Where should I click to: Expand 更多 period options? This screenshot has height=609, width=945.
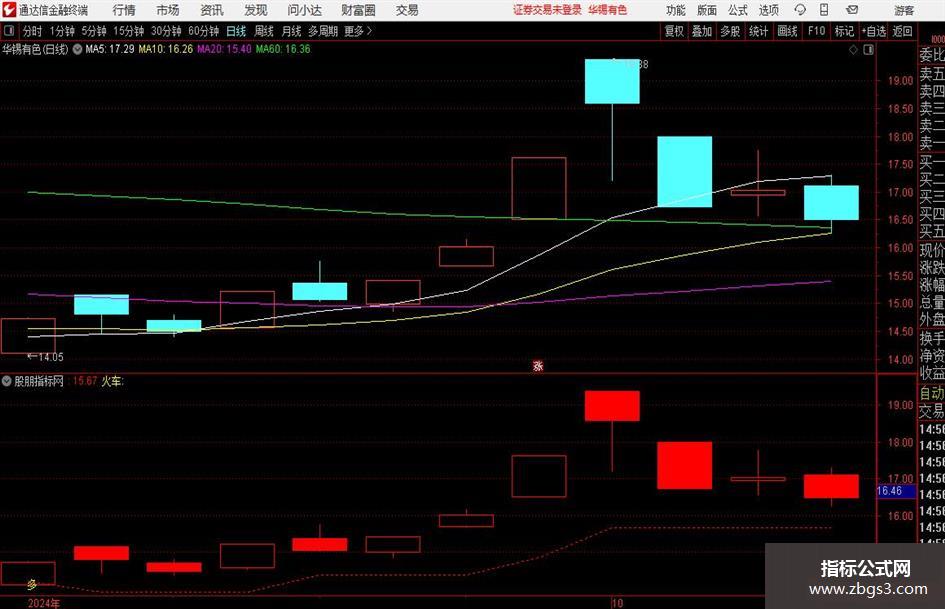point(358,31)
